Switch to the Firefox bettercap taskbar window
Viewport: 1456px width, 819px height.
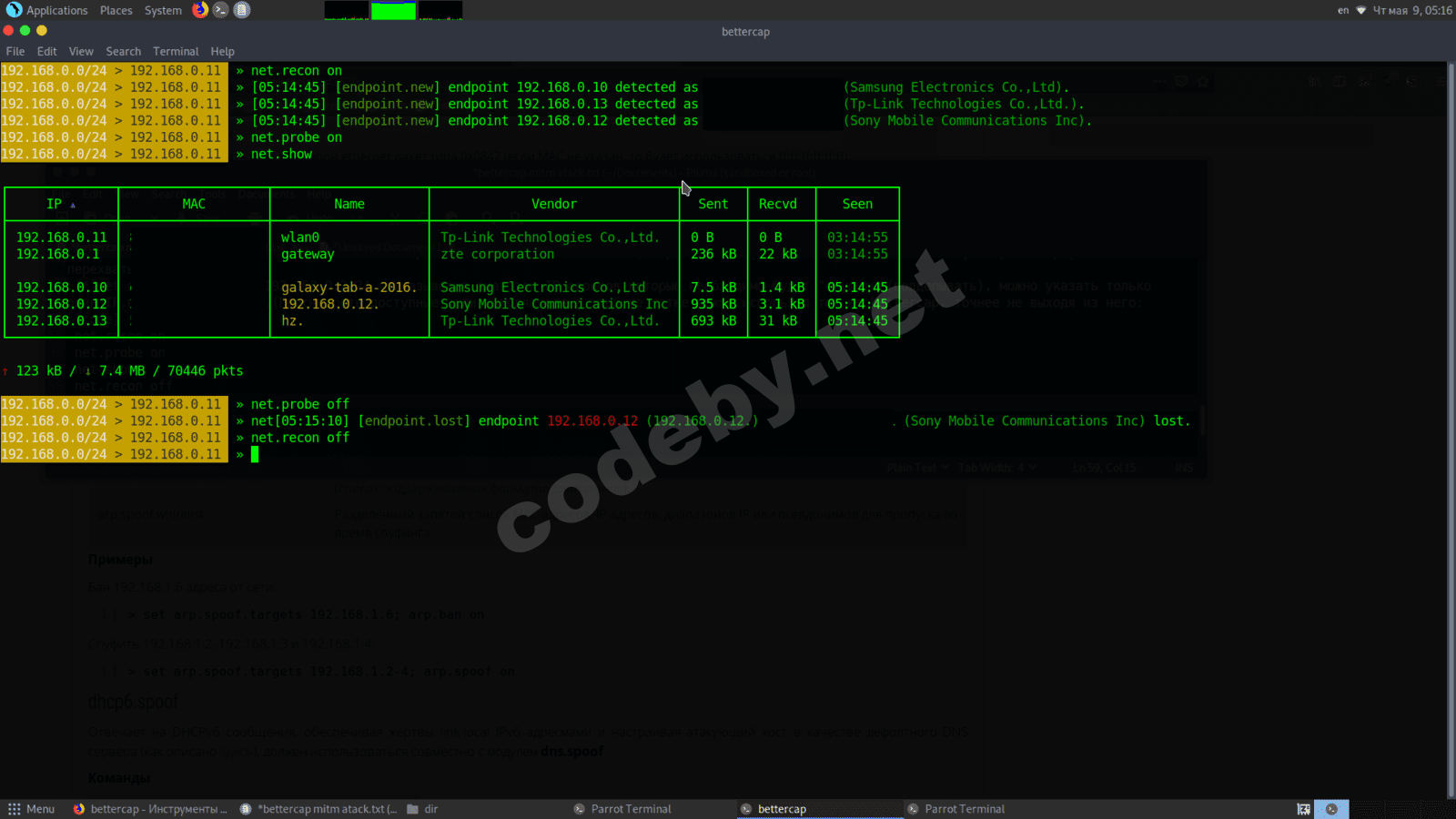(150, 809)
